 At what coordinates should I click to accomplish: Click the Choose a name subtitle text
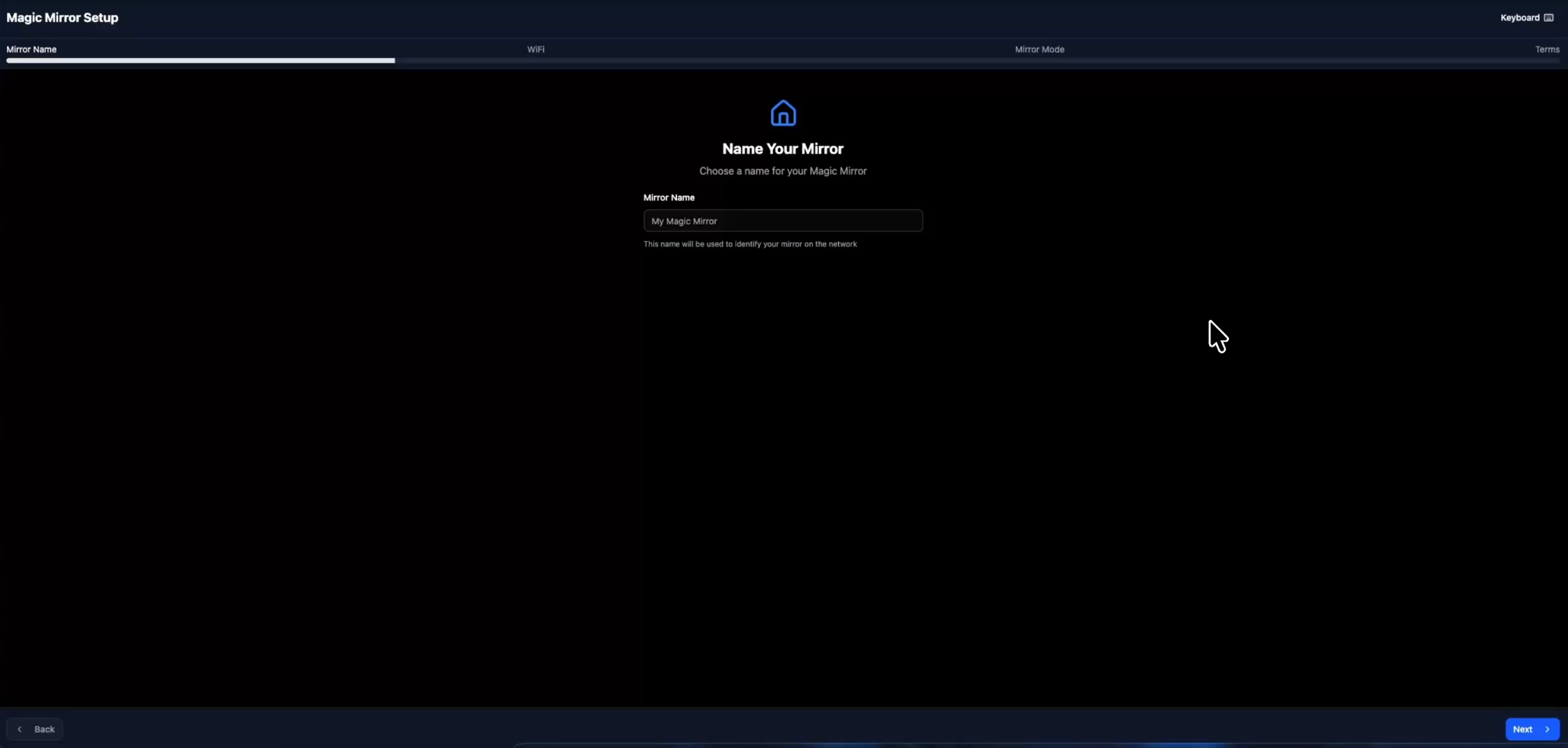pyautogui.click(x=782, y=171)
